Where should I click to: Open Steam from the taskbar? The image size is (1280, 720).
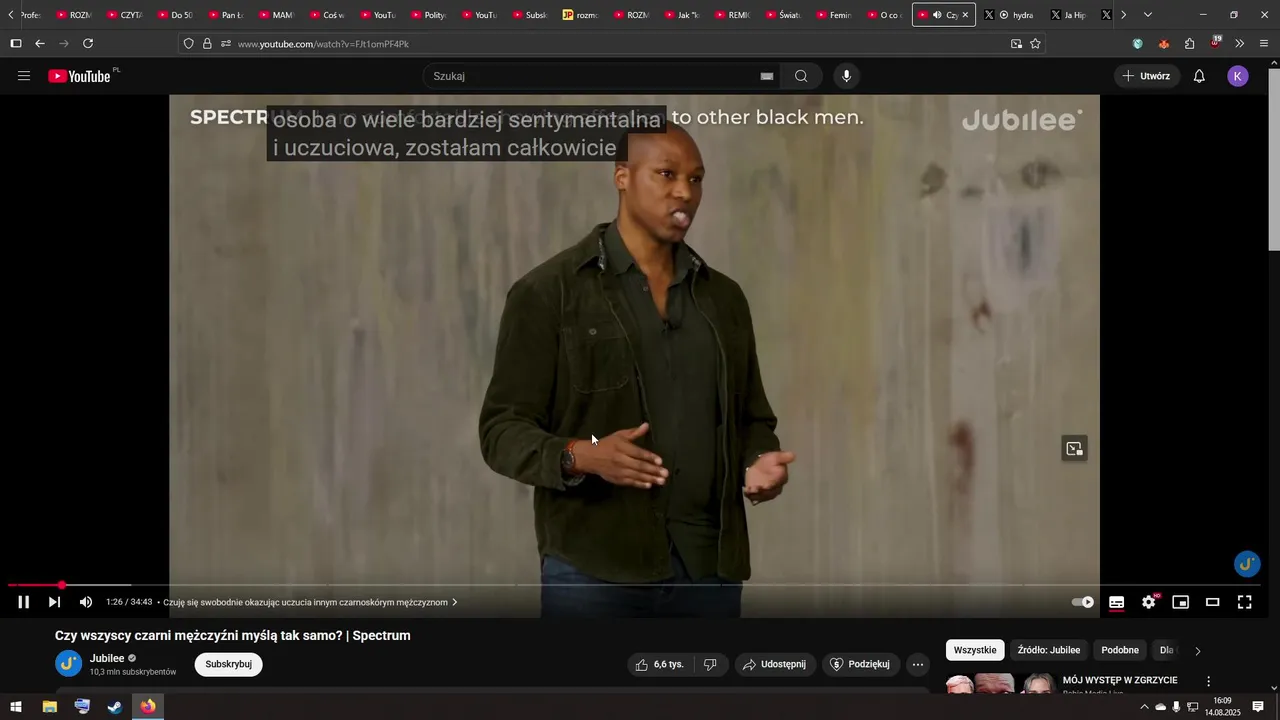(x=115, y=707)
